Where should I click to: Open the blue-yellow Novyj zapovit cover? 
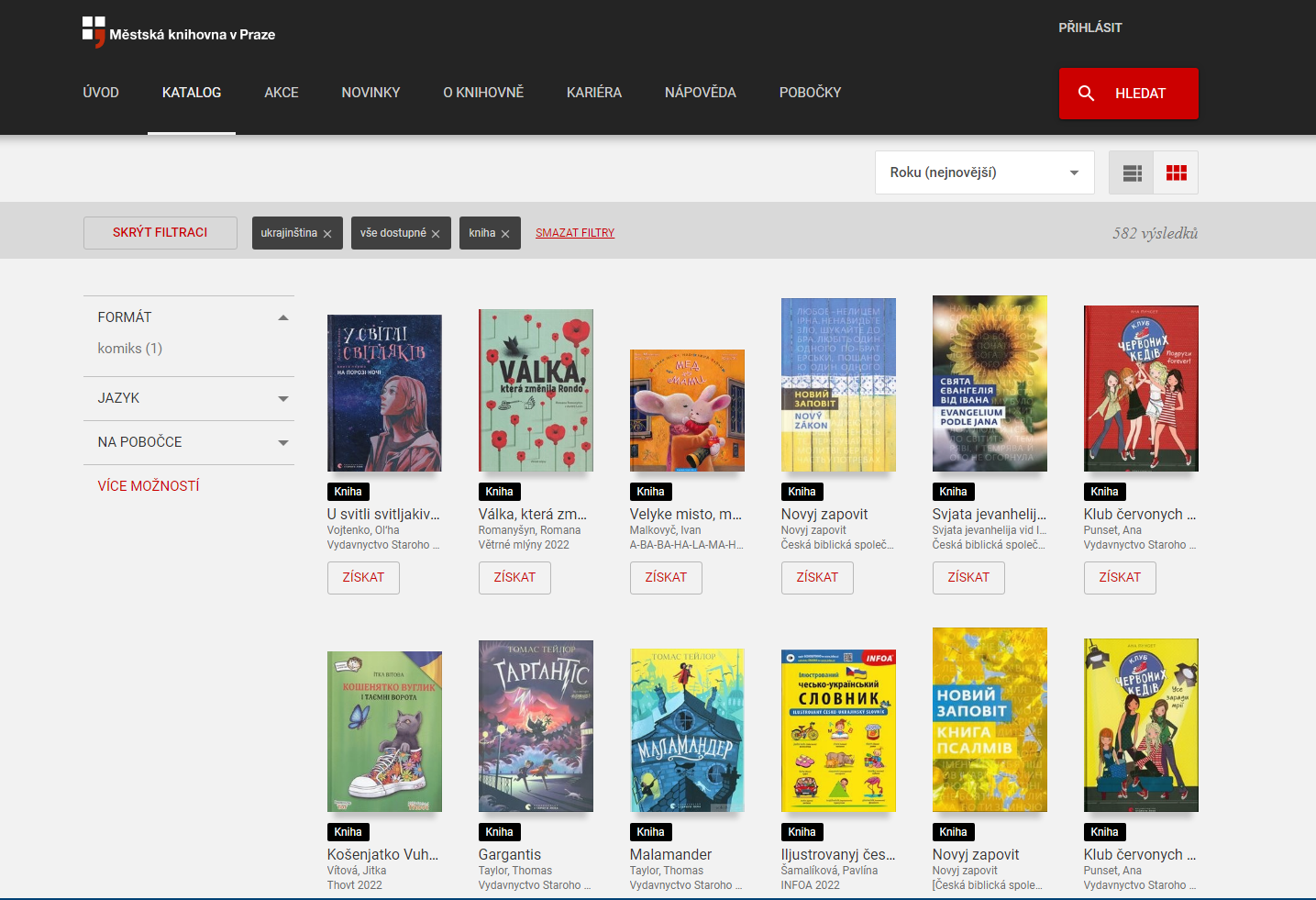pos(838,384)
